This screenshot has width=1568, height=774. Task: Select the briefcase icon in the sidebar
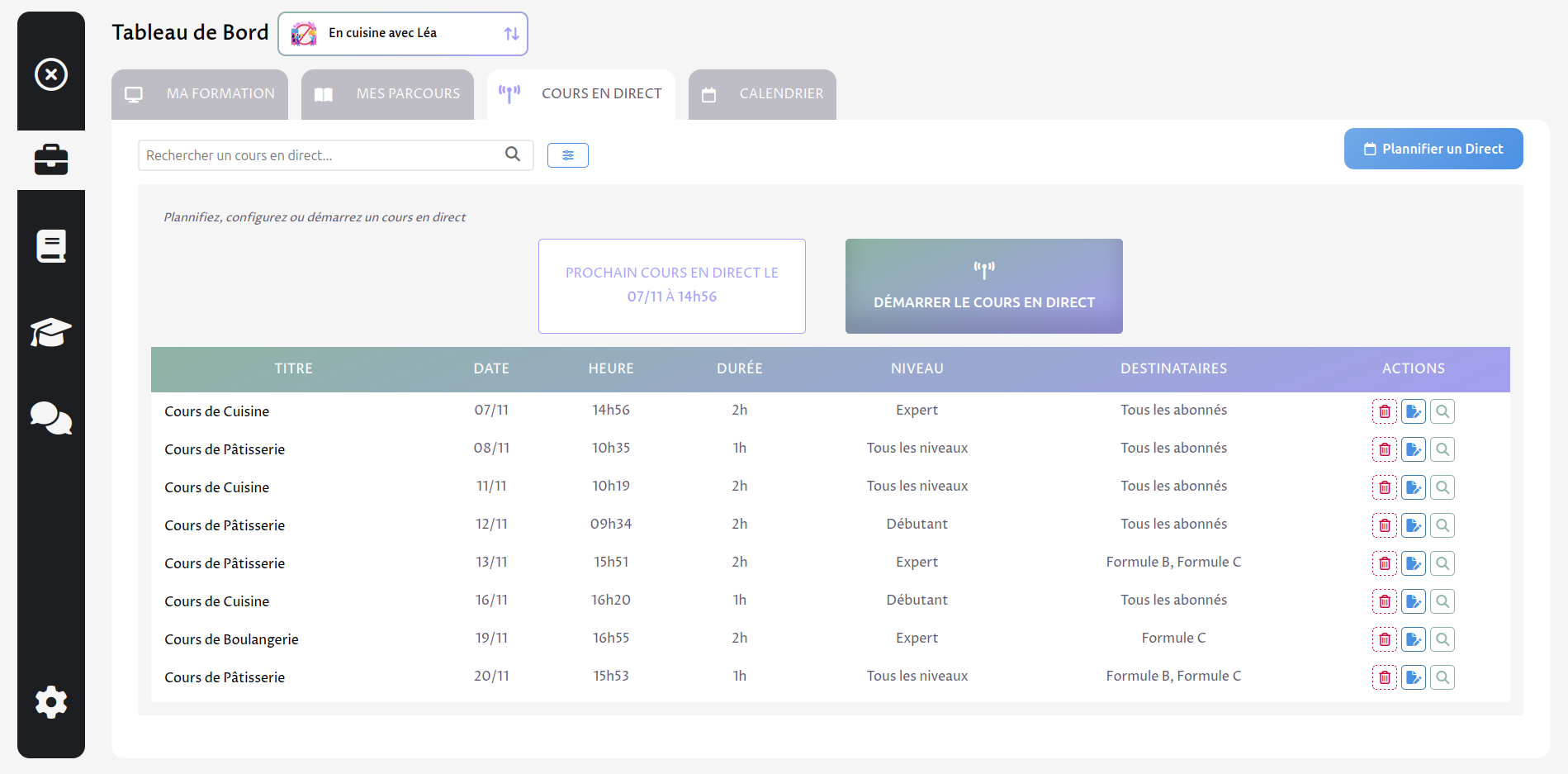50,159
